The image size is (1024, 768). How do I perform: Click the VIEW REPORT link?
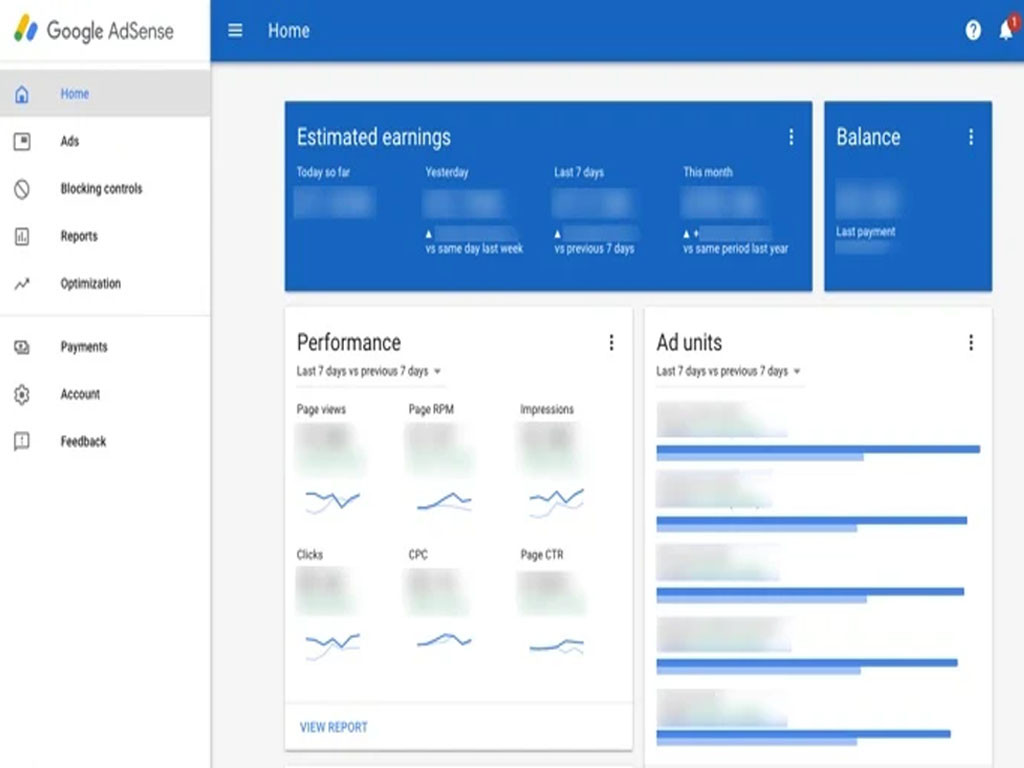(x=334, y=727)
